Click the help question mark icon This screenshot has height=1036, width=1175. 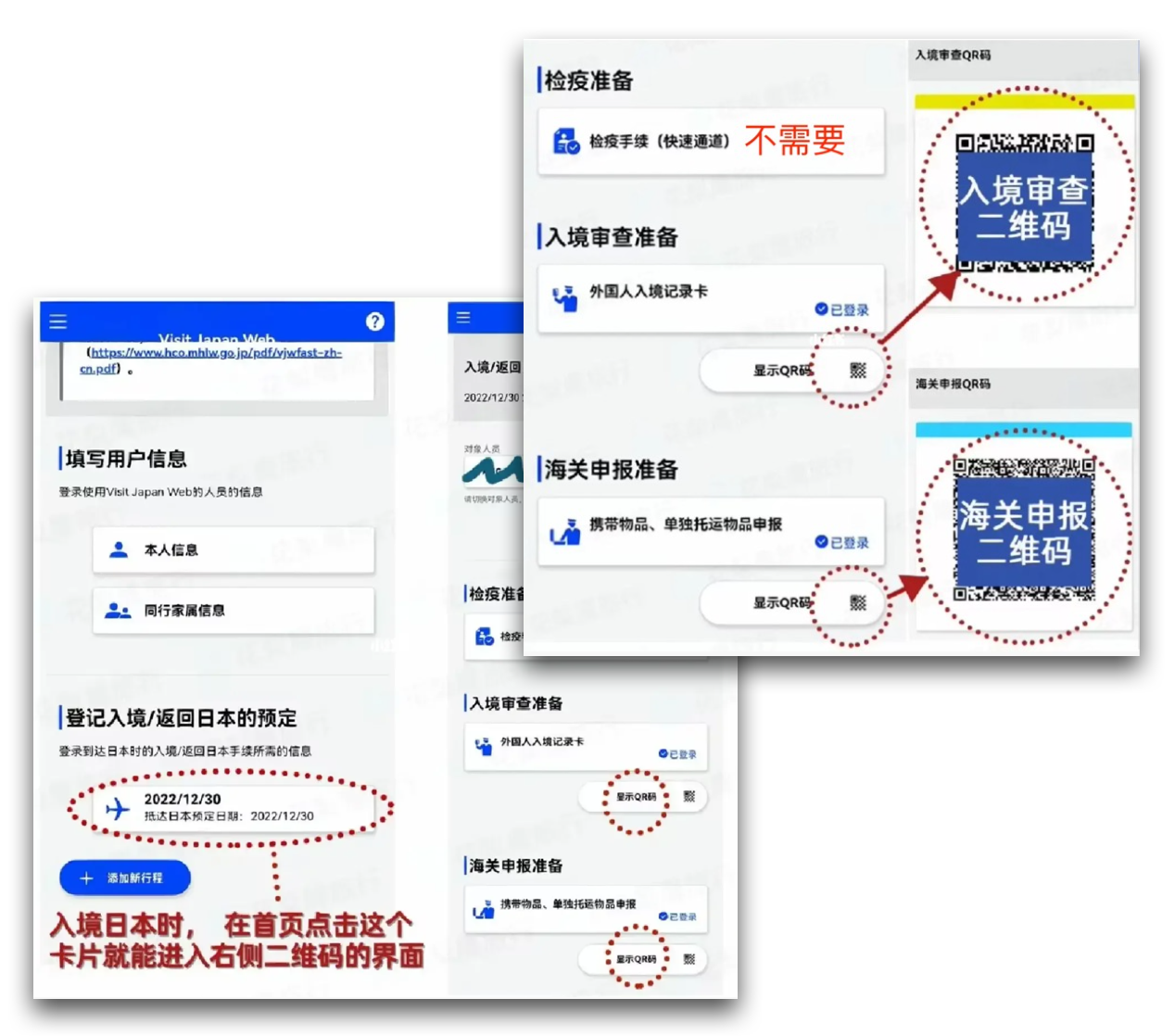tap(374, 321)
